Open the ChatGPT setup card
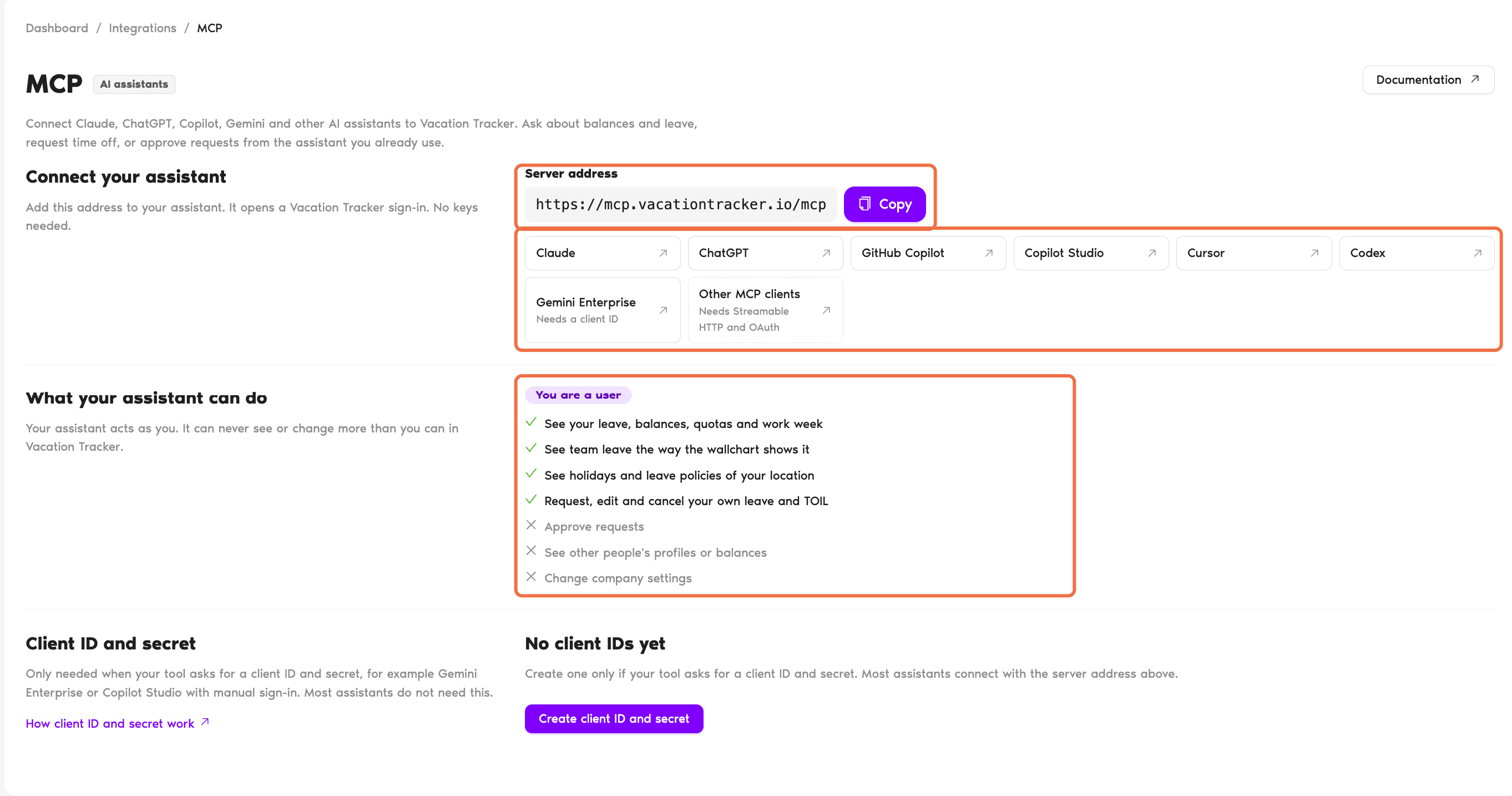Viewport: 1512px width, 796px height. (x=765, y=253)
